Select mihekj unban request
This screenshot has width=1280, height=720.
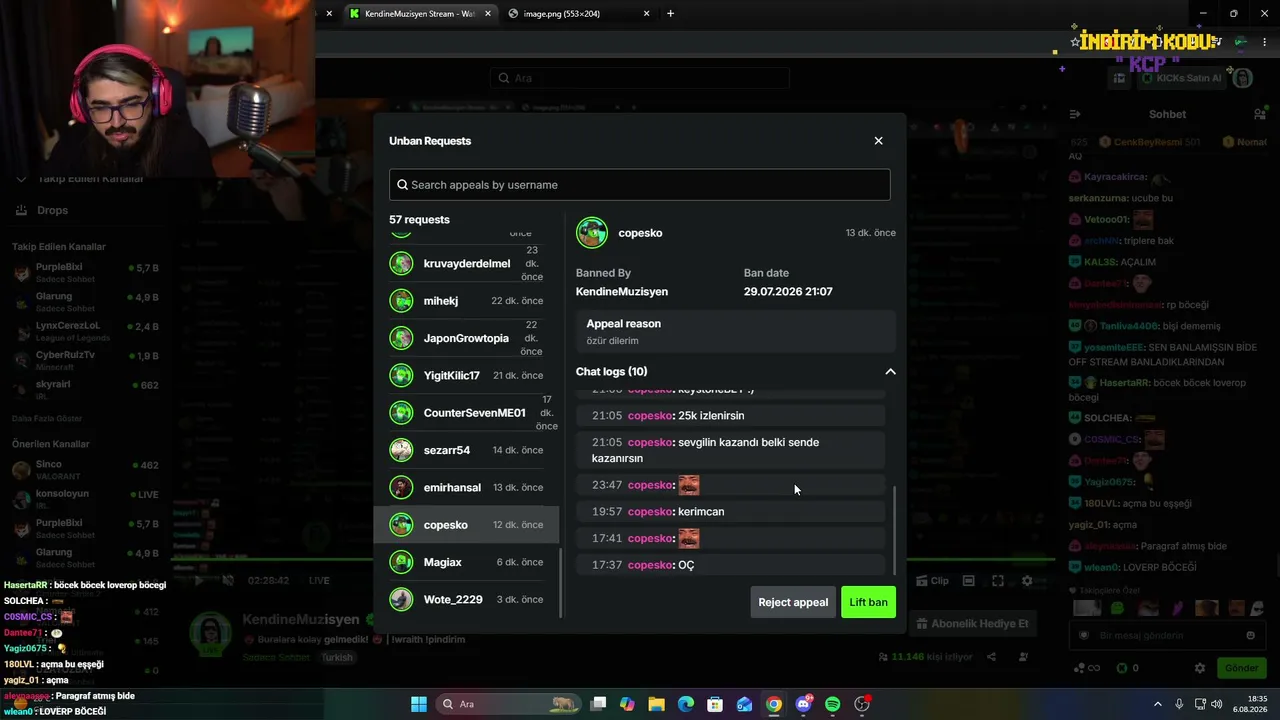point(466,301)
